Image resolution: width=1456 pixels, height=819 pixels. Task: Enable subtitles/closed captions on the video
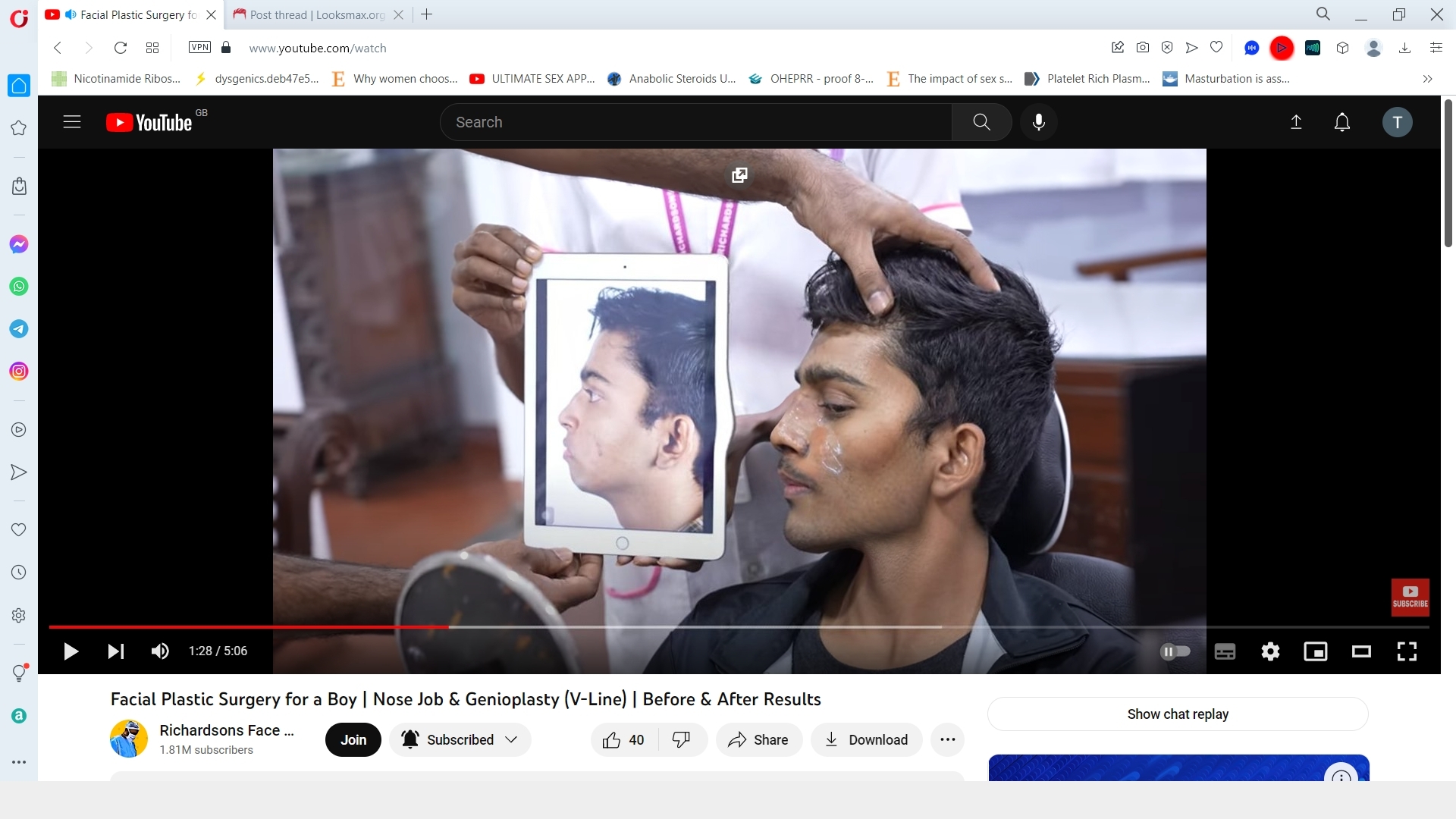point(1225,651)
